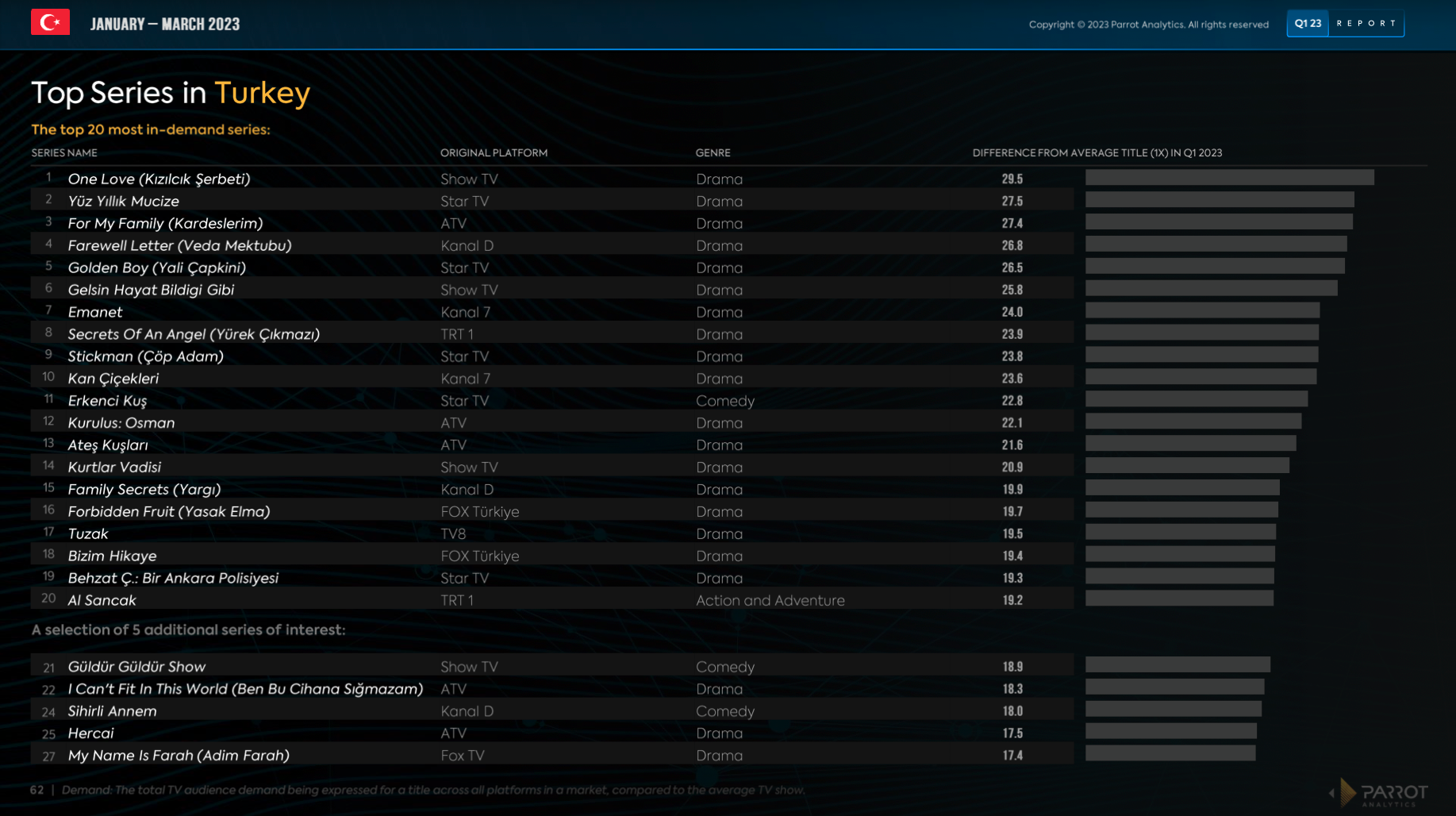1456x816 pixels.
Task: Select 'Kurtlar Vadisi' series name
Action: click(x=114, y=468)
